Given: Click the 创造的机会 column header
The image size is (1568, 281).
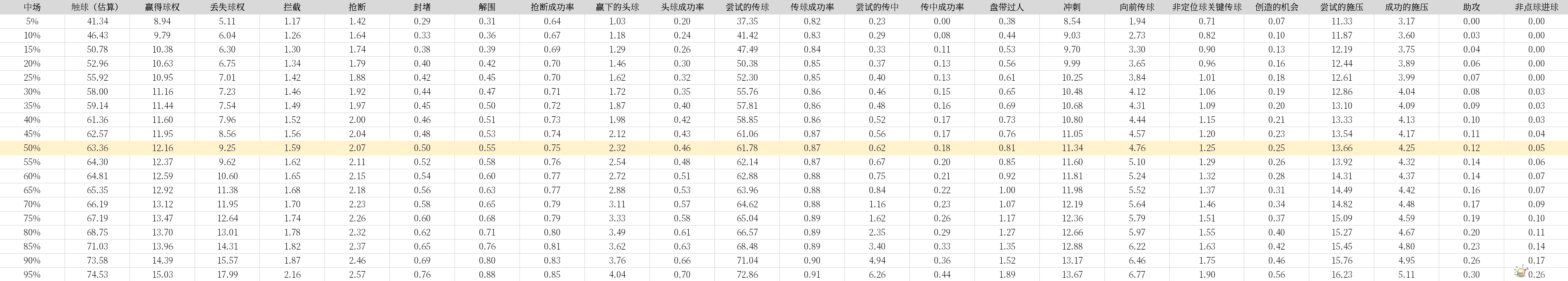Looking at the screenshot, I should pos(1277,7).
